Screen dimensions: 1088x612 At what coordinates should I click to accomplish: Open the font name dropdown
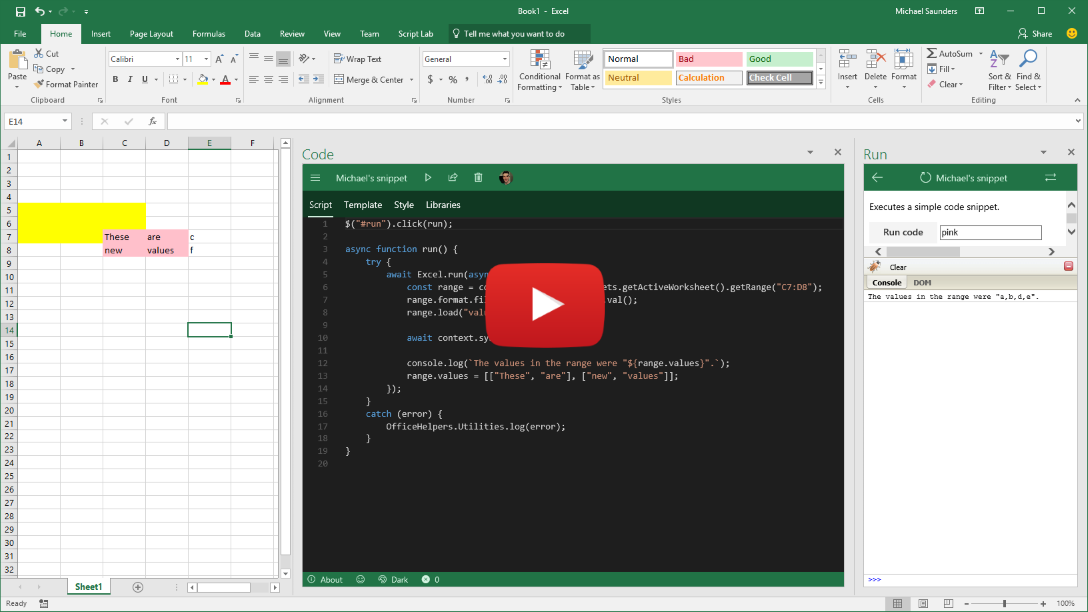[177, 59]
